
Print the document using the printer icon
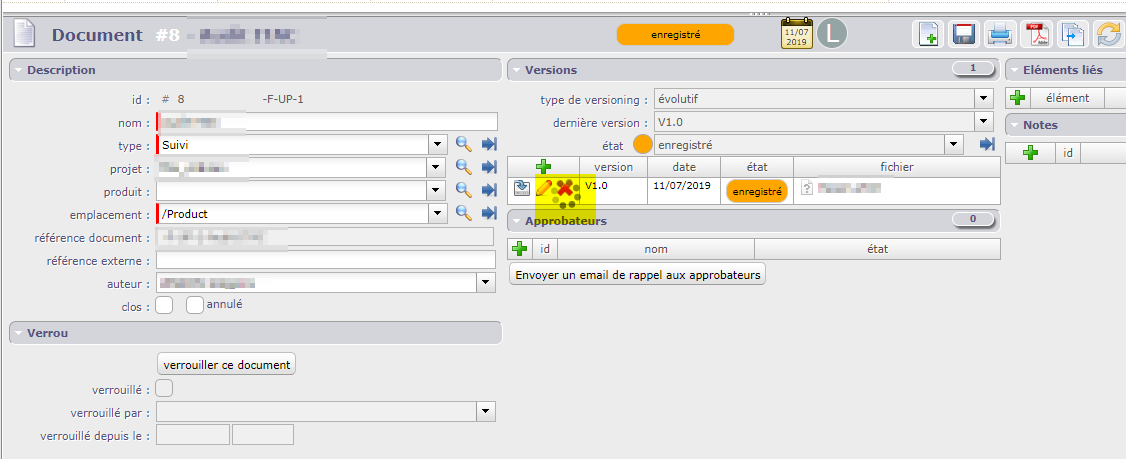pyautogui.click(x=999, y=35)
